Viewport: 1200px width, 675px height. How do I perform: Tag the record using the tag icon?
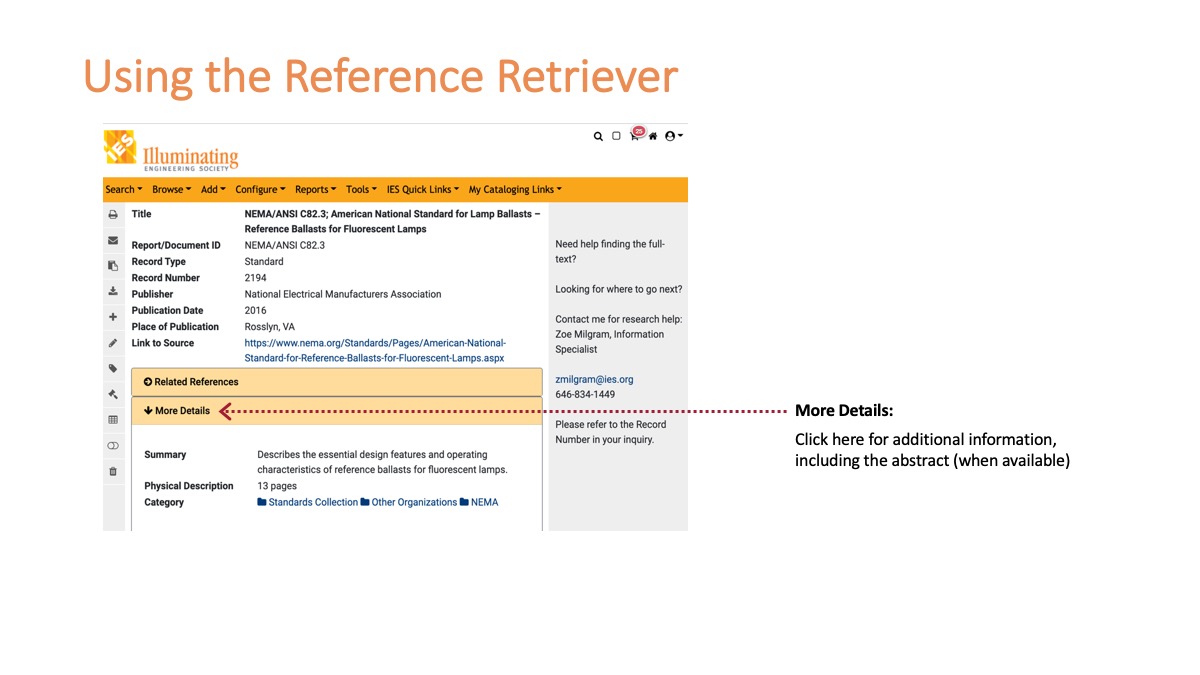point(113,369)
